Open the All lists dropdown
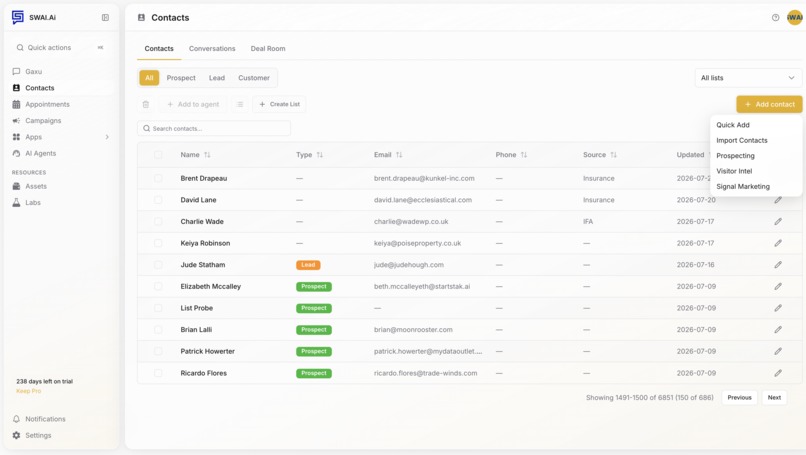 tap(748, 78)
